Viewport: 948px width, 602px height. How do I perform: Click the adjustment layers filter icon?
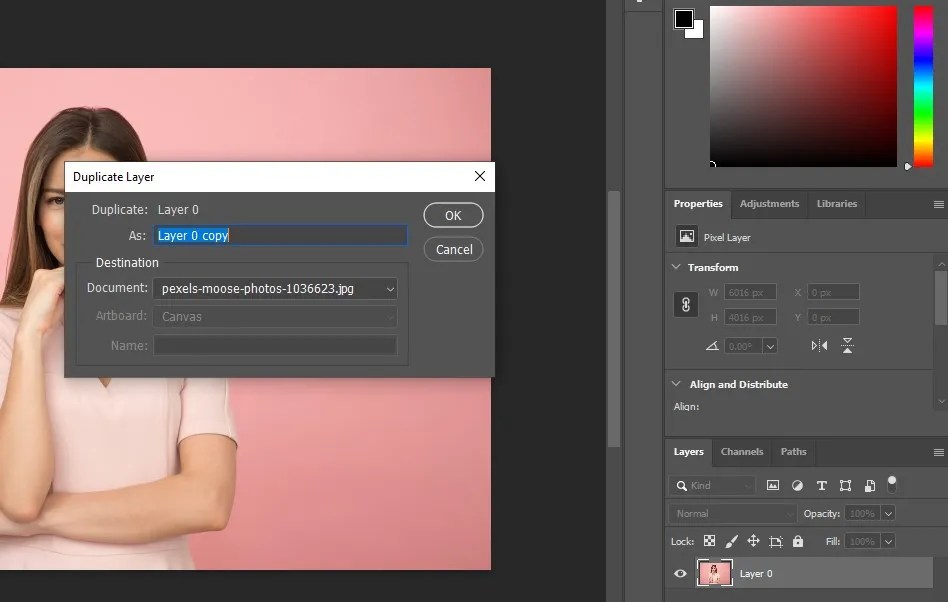(796, 485)
